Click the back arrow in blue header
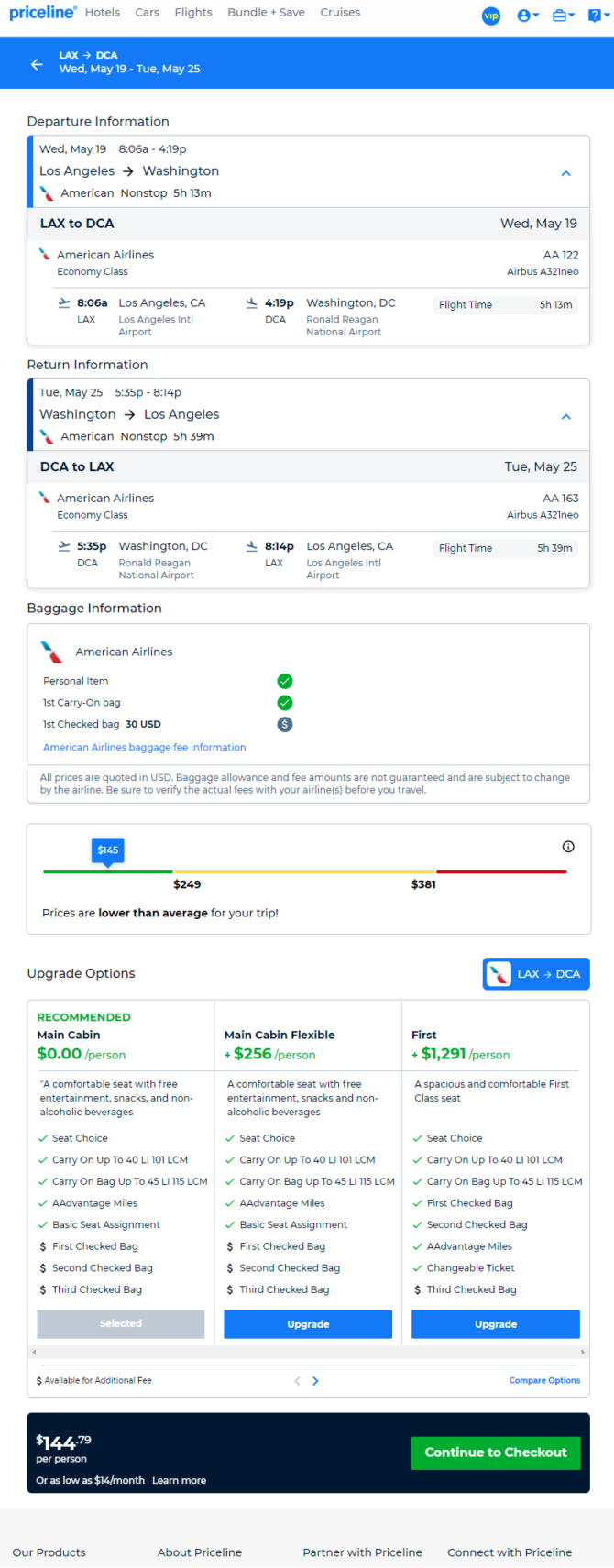 coord(37,64)
